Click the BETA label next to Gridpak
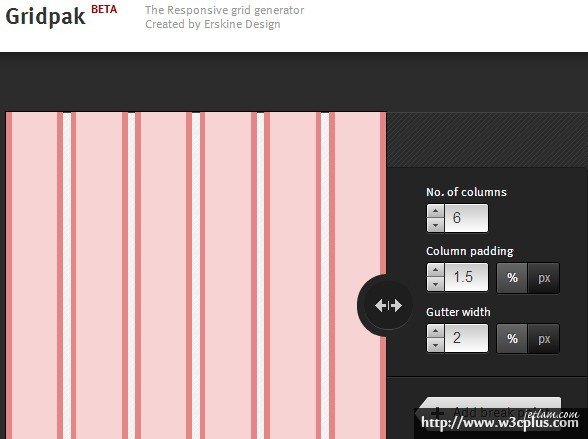 click(x=104, y=9)
